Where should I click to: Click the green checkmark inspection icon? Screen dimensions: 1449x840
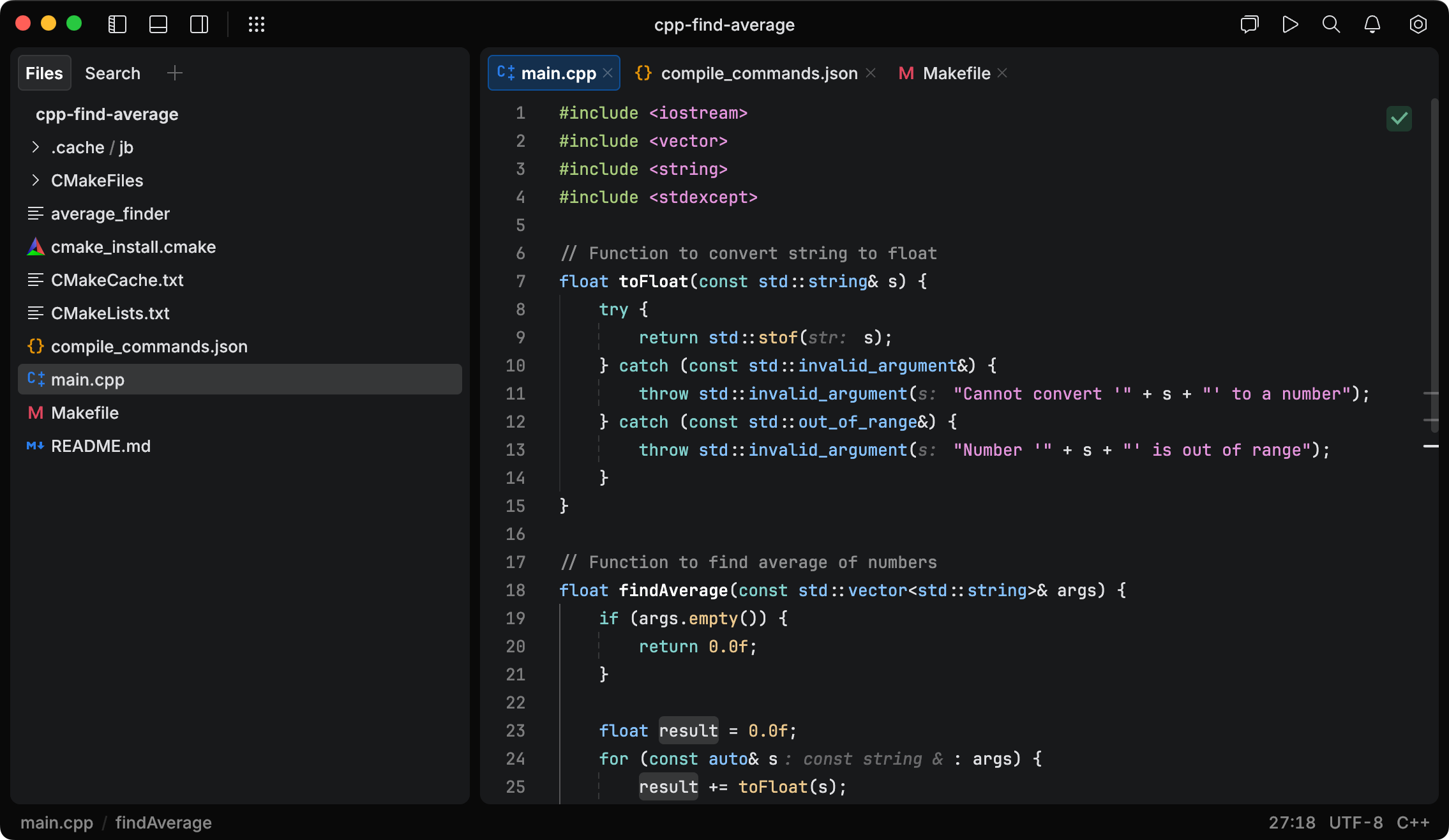pos(1399,119)
